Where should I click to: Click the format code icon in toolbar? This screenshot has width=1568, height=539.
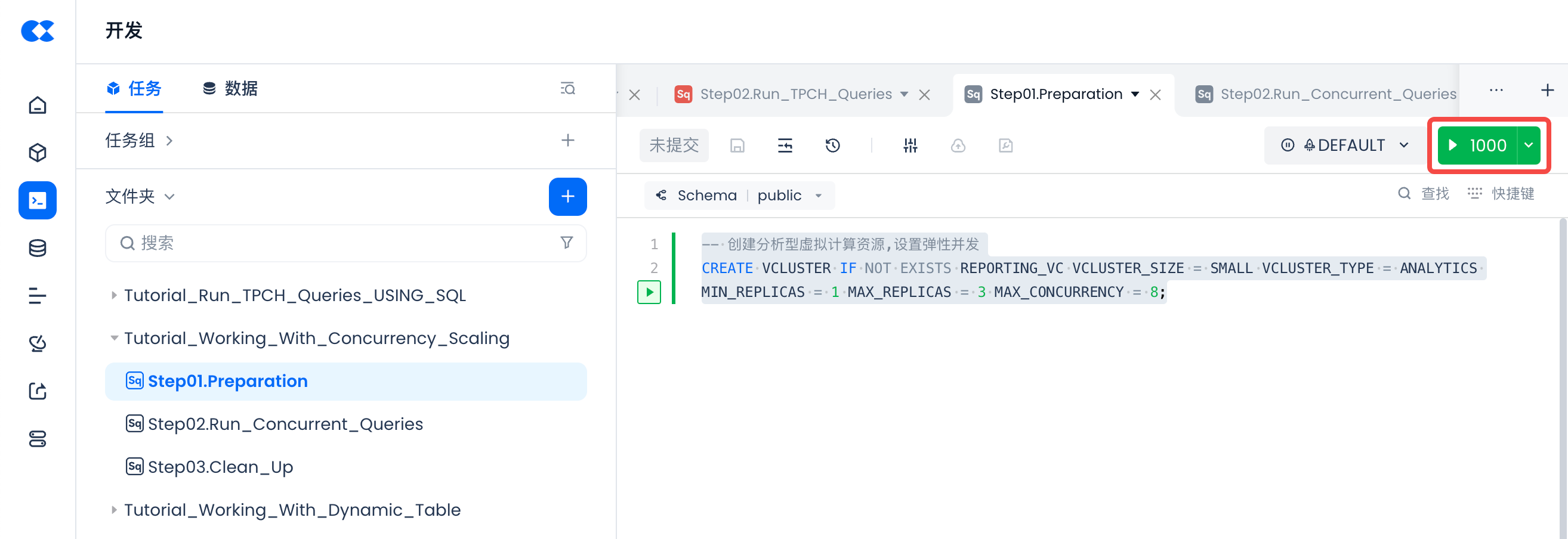(x=785, y=145)
